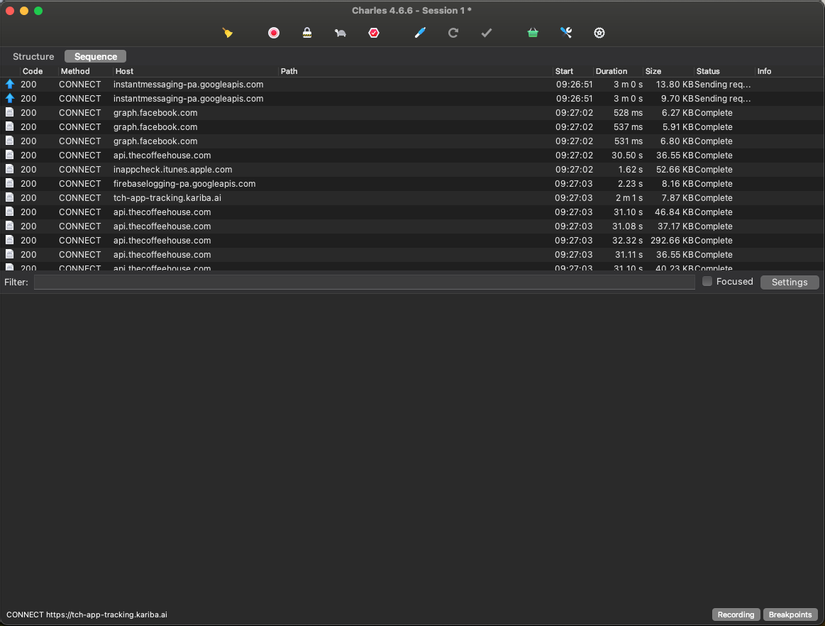Click into the Filter input field
The image size is (825, 626).
[x=300, y=282]
